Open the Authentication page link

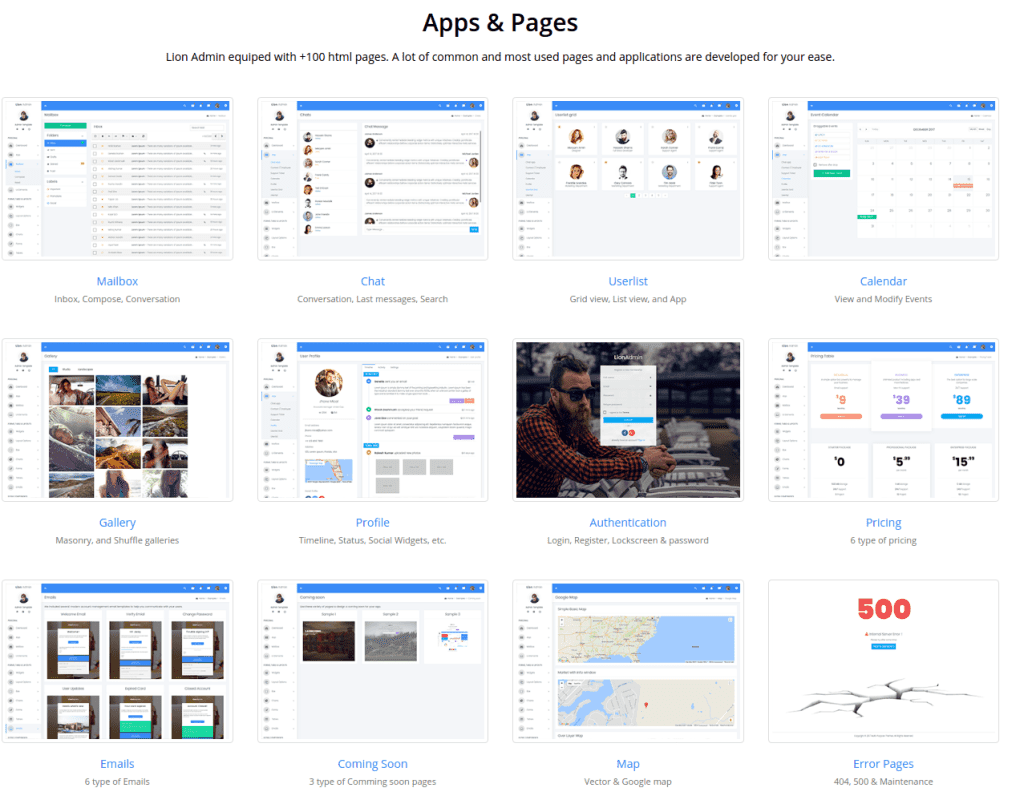tap(628, 522)
